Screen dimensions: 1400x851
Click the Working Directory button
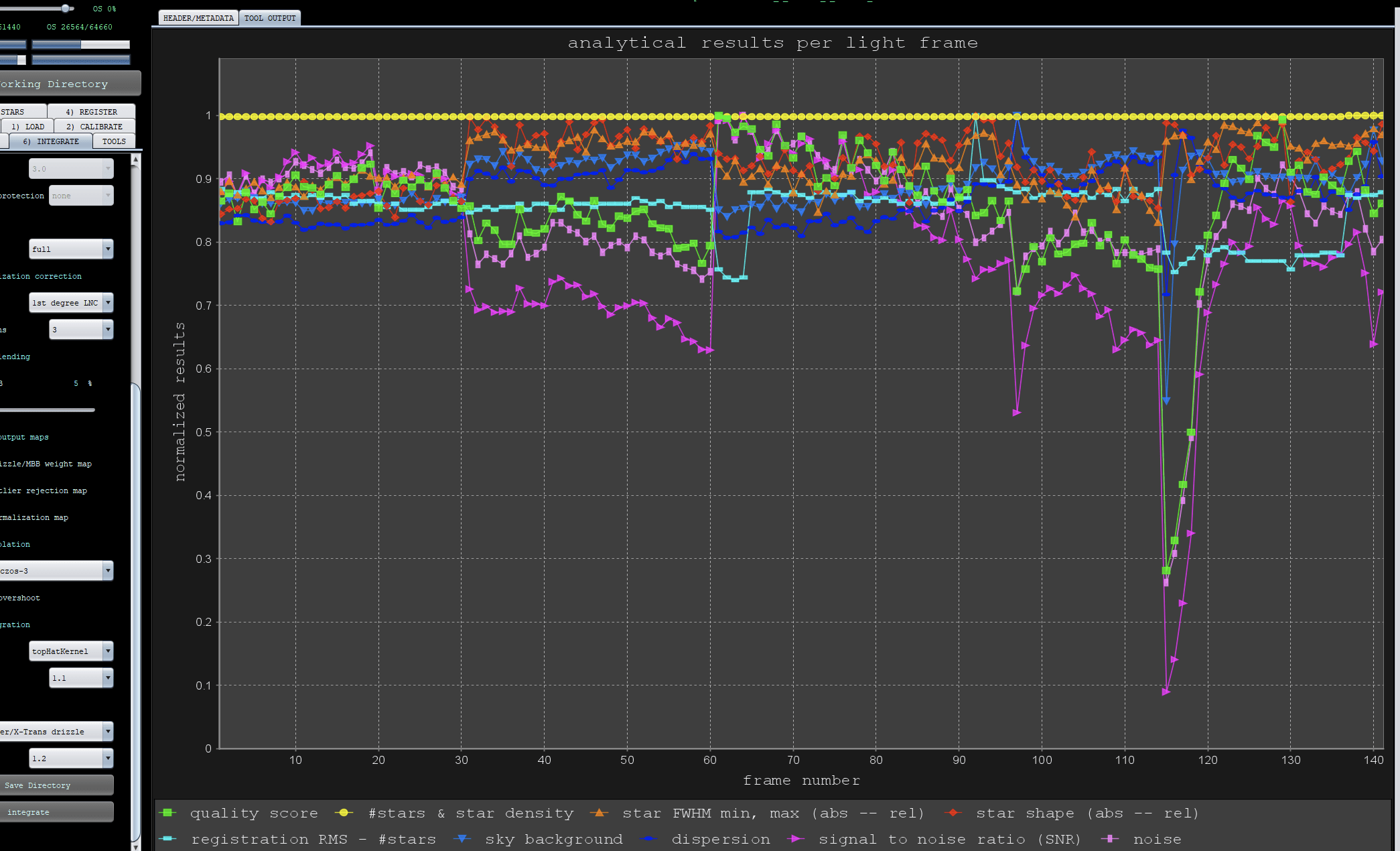[x=70, y=84]
